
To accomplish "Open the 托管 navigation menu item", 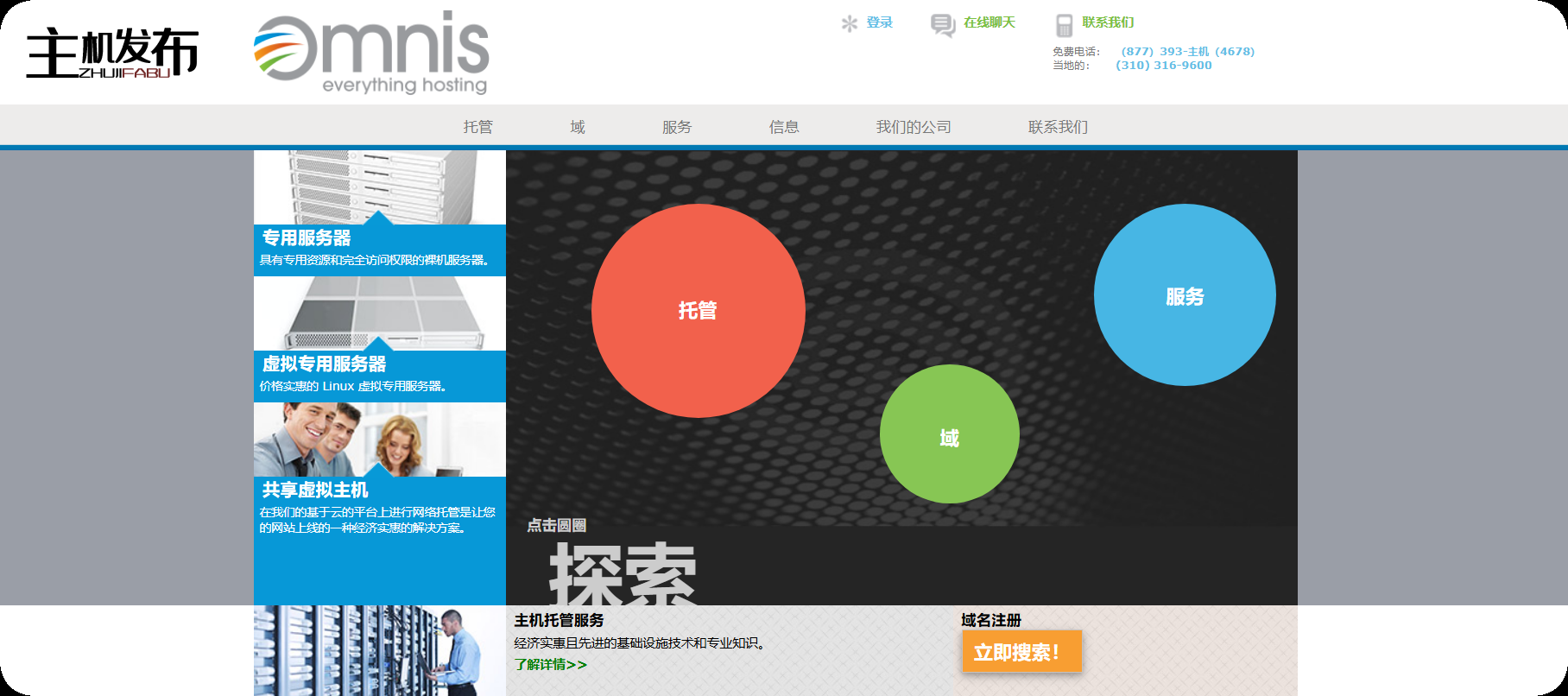I will point(477,127).
